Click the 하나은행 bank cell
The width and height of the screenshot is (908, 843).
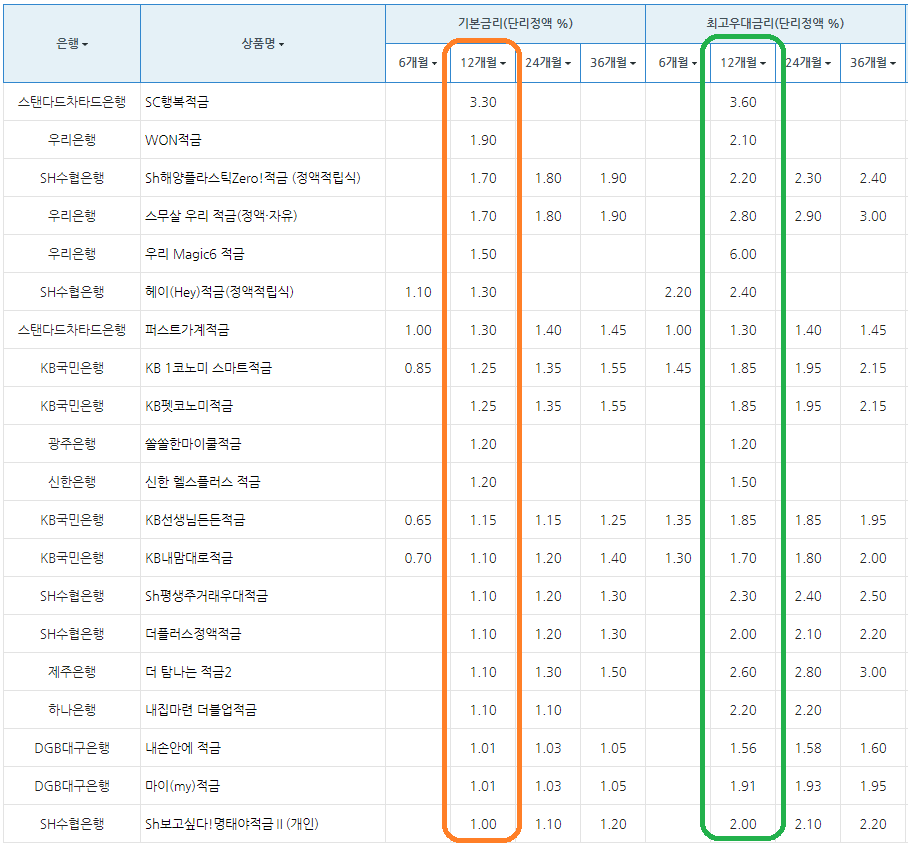[72, 710]
